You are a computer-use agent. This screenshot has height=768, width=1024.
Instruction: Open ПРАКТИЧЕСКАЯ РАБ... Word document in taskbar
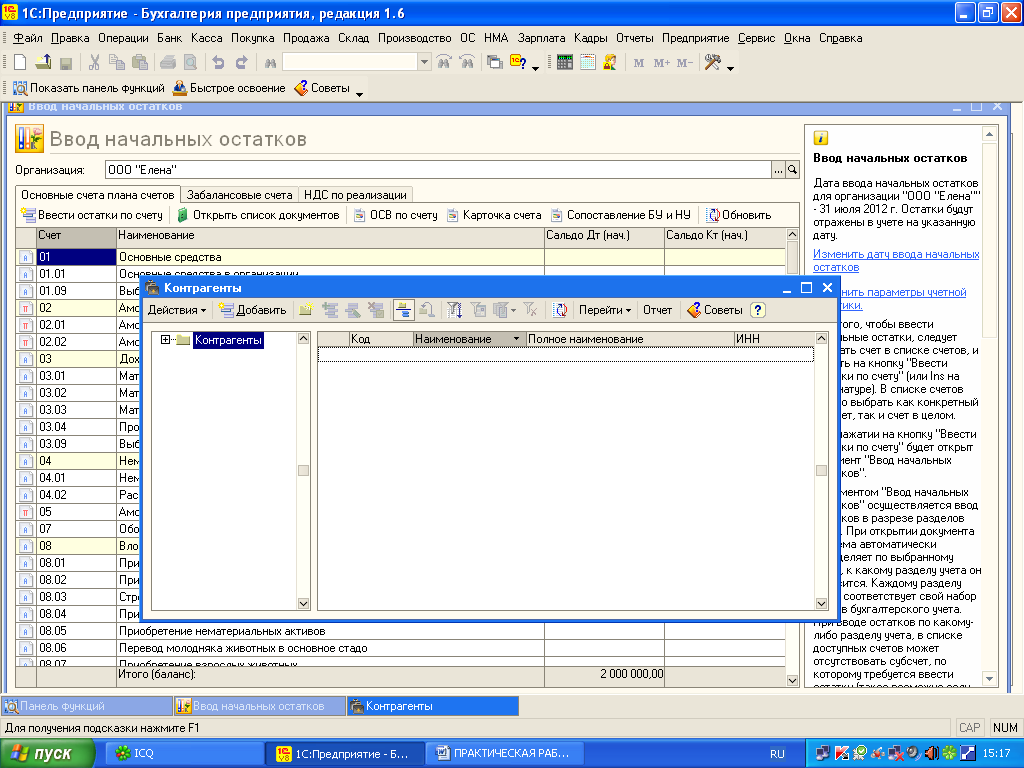[x=503, y=754]
